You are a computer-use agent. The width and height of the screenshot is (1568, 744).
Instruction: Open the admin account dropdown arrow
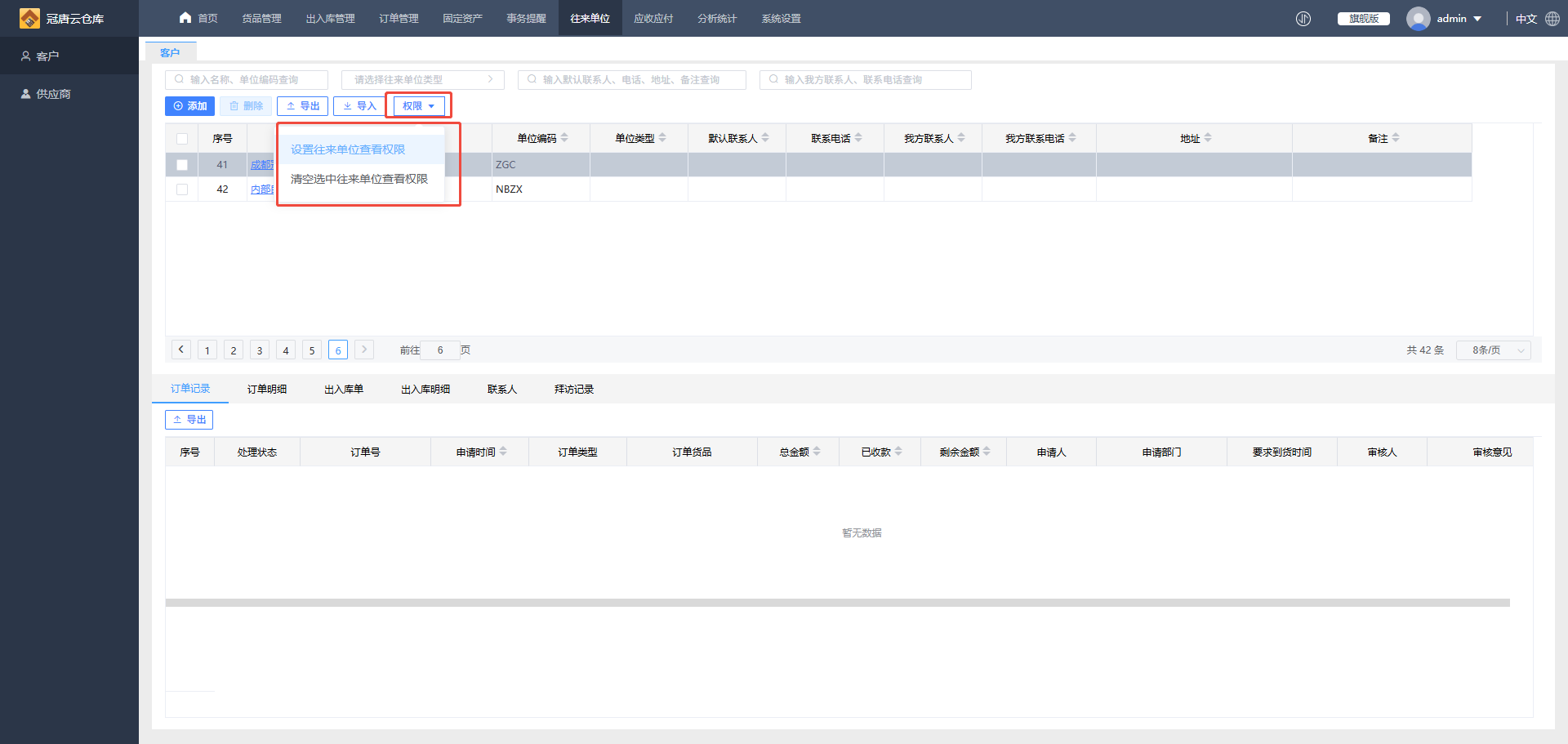pos(1477,18)
